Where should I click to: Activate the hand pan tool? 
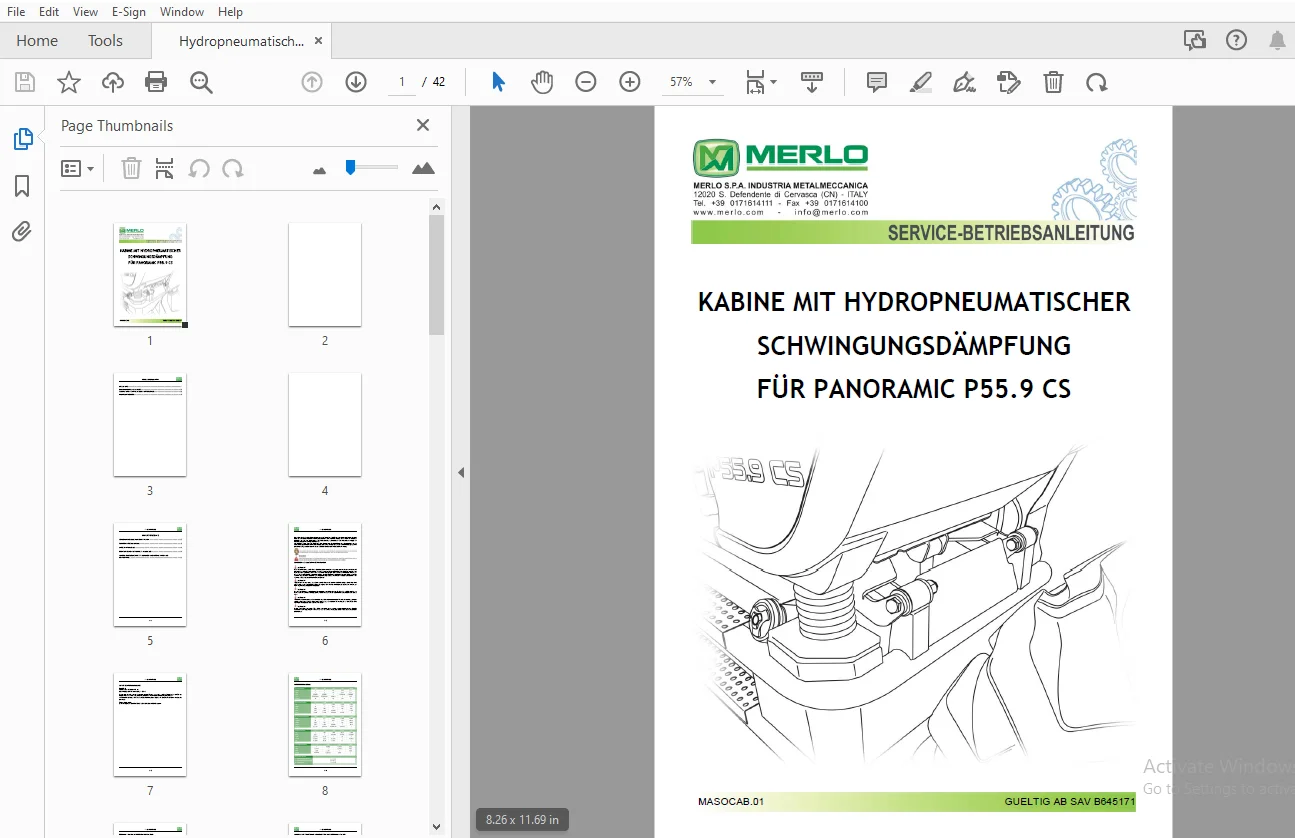tap(542, 82)
